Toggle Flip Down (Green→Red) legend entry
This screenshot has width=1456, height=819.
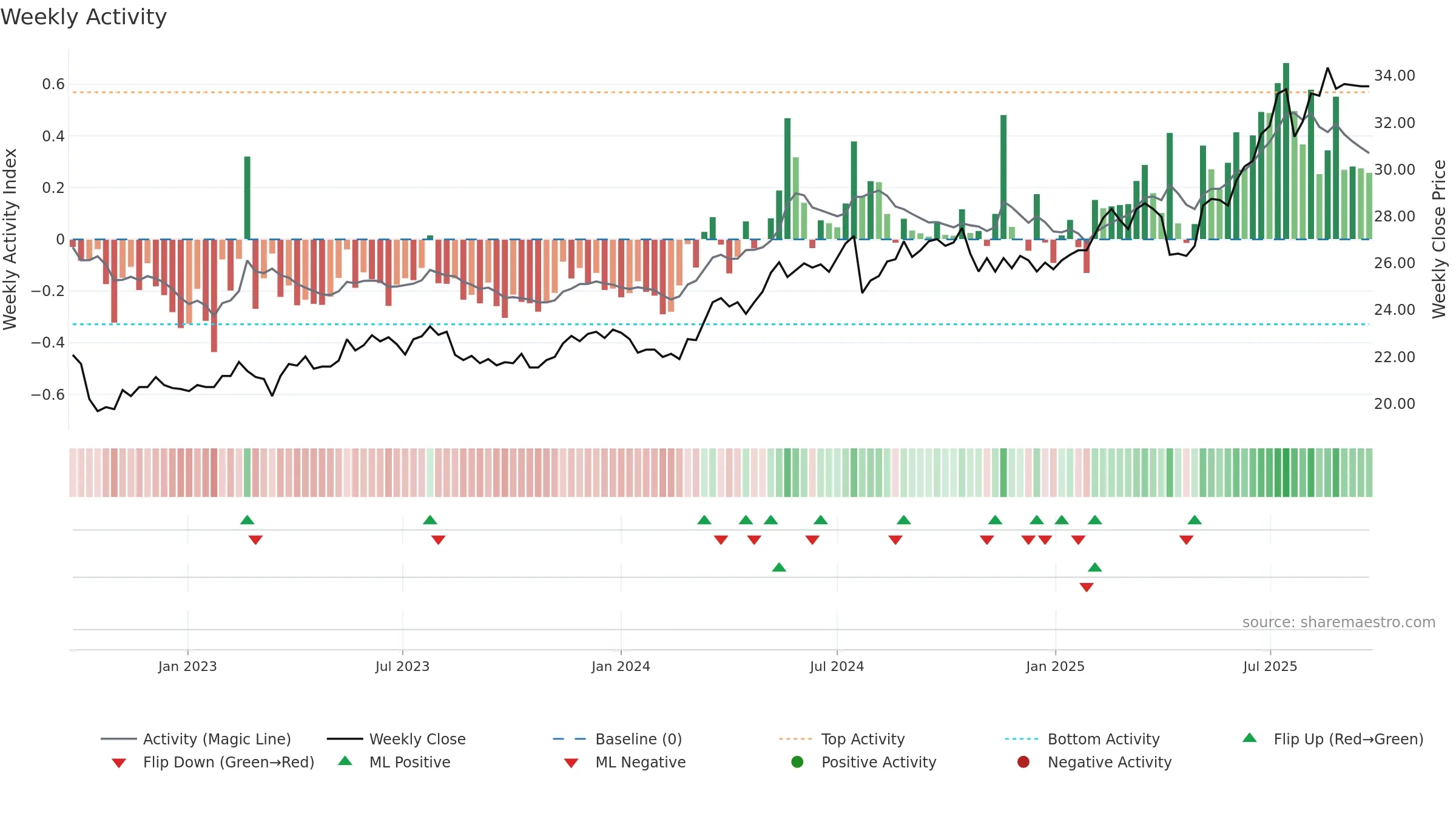tap(212, 762)
